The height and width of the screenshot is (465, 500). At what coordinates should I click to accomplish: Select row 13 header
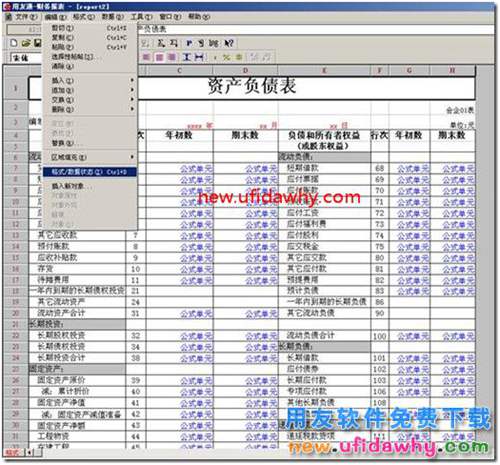16,235
